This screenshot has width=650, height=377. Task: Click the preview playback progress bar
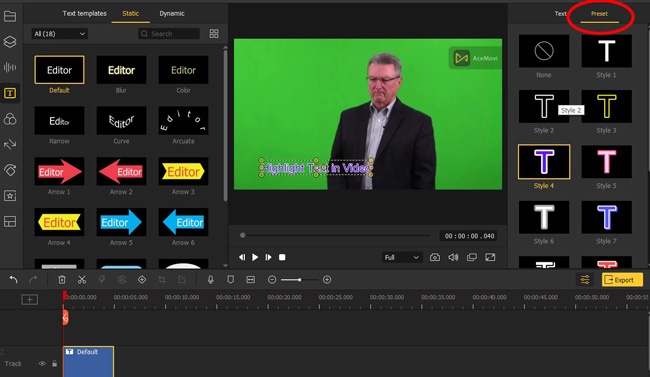336,236
